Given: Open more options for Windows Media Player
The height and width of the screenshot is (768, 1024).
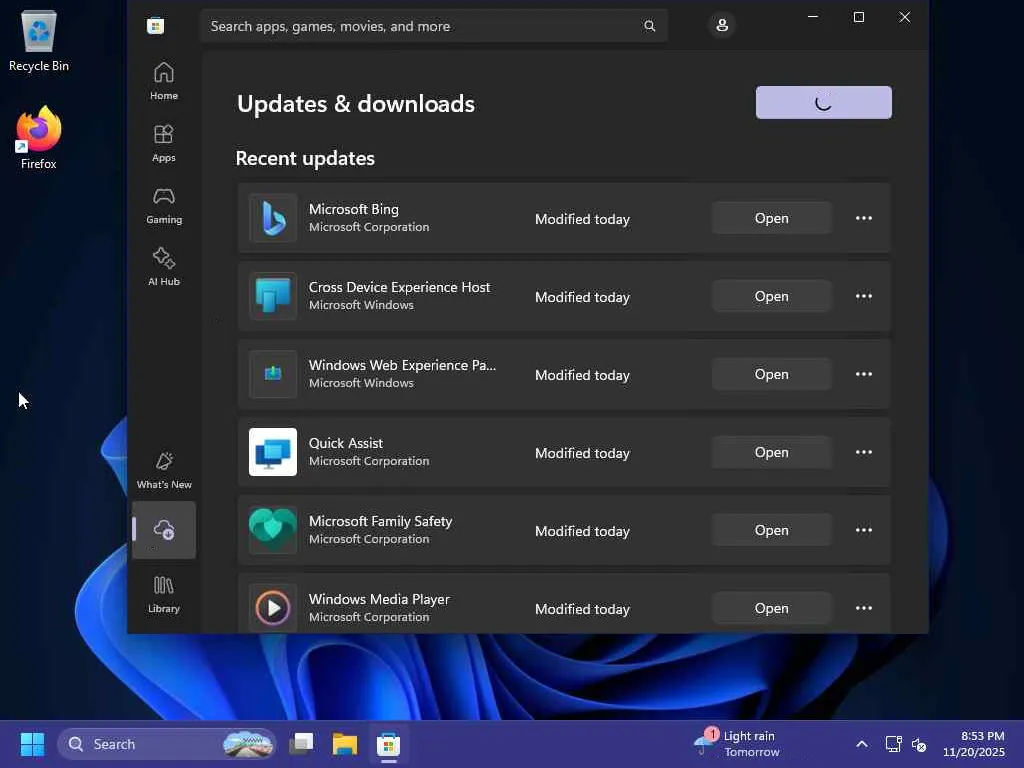Looking at the screenshot, I should [863, 608].
